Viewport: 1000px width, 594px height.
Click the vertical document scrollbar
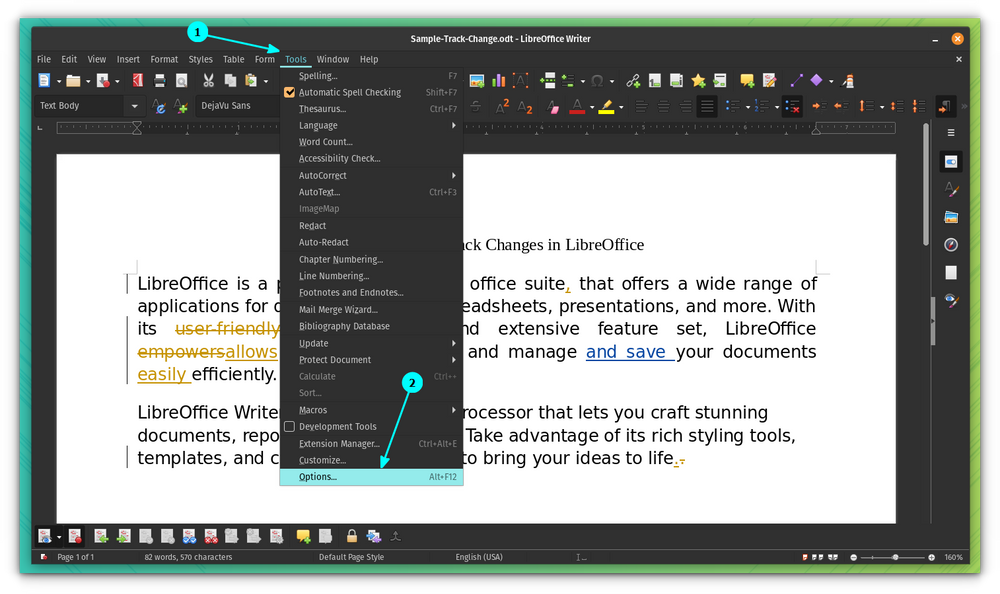tap(926, 185)
